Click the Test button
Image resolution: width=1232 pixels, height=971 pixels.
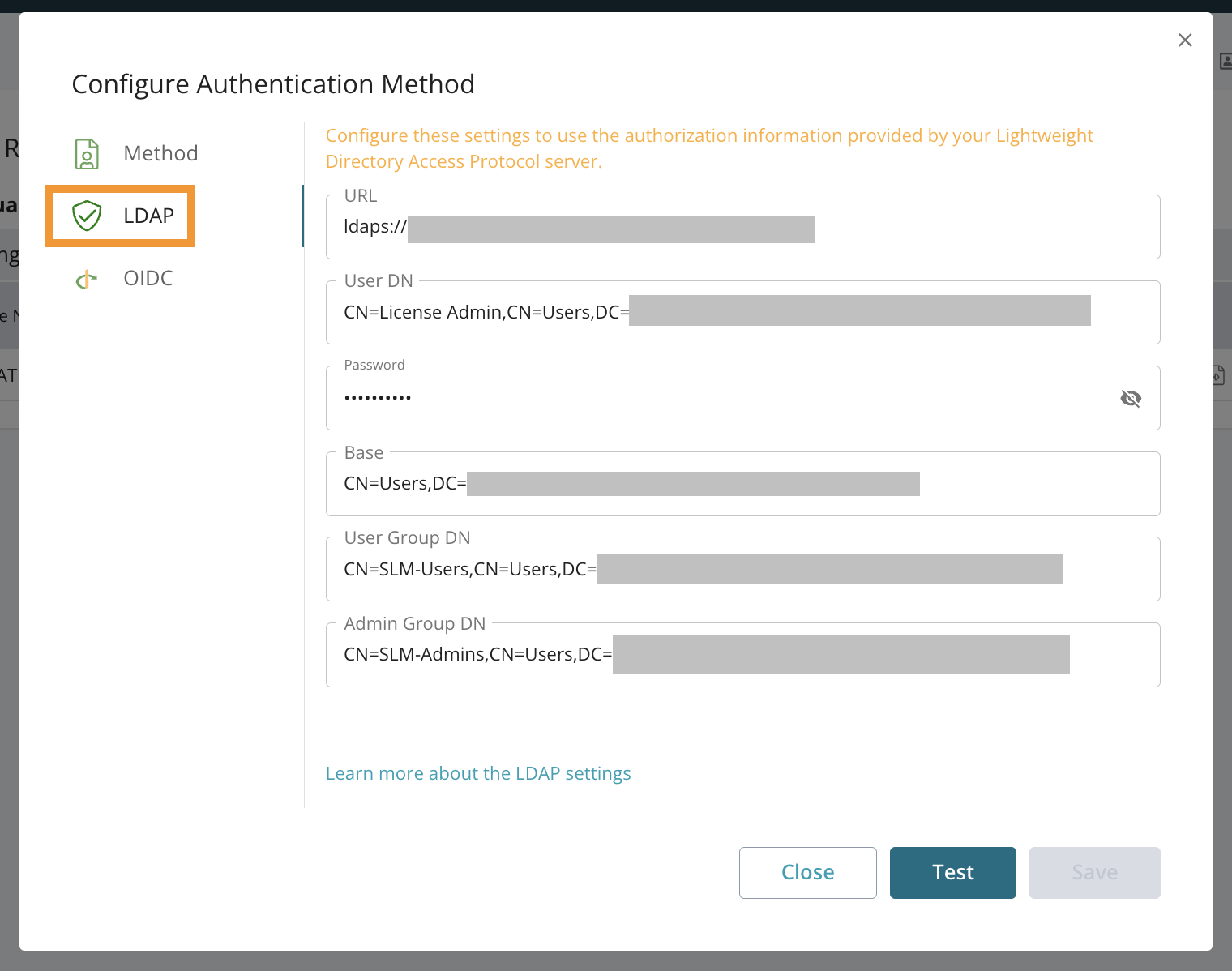tap(952, 872)
